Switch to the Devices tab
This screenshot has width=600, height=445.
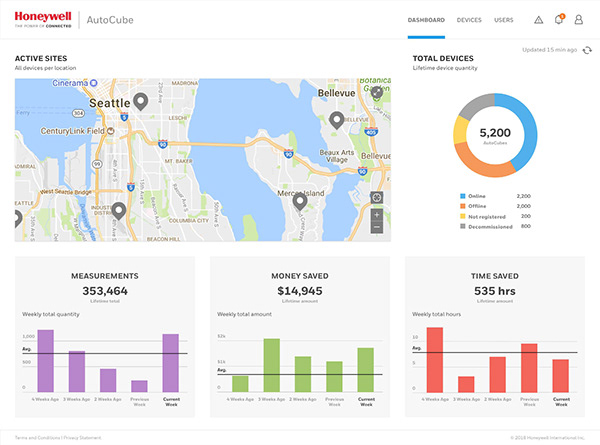click(469, 20)
